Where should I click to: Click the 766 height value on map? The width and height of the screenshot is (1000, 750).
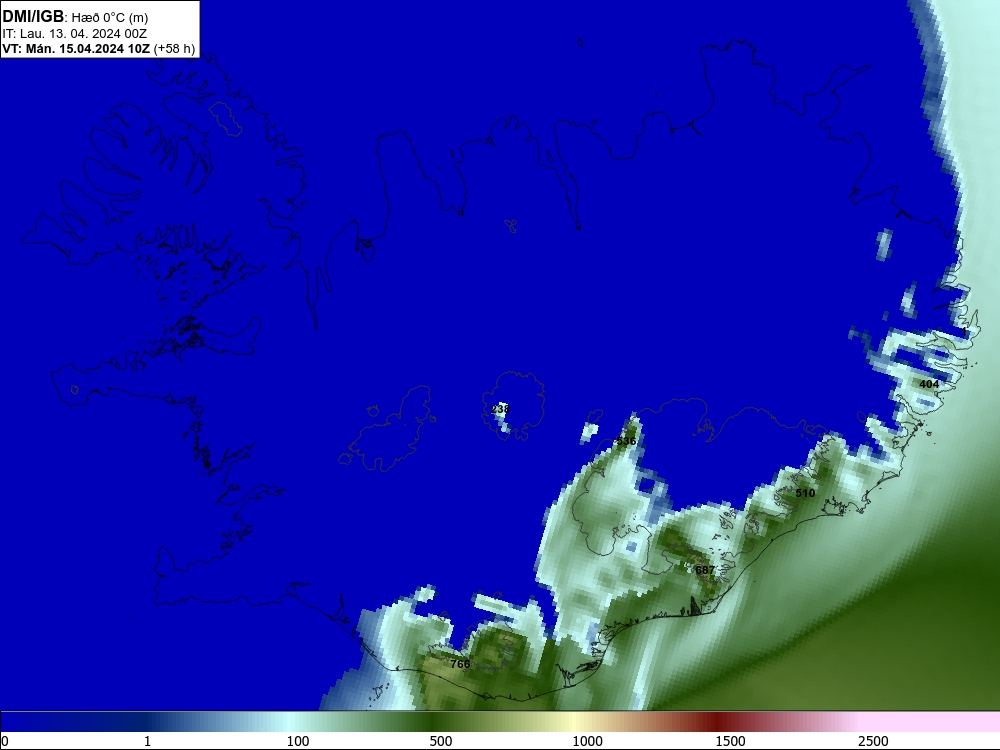(x=460, y=664)
